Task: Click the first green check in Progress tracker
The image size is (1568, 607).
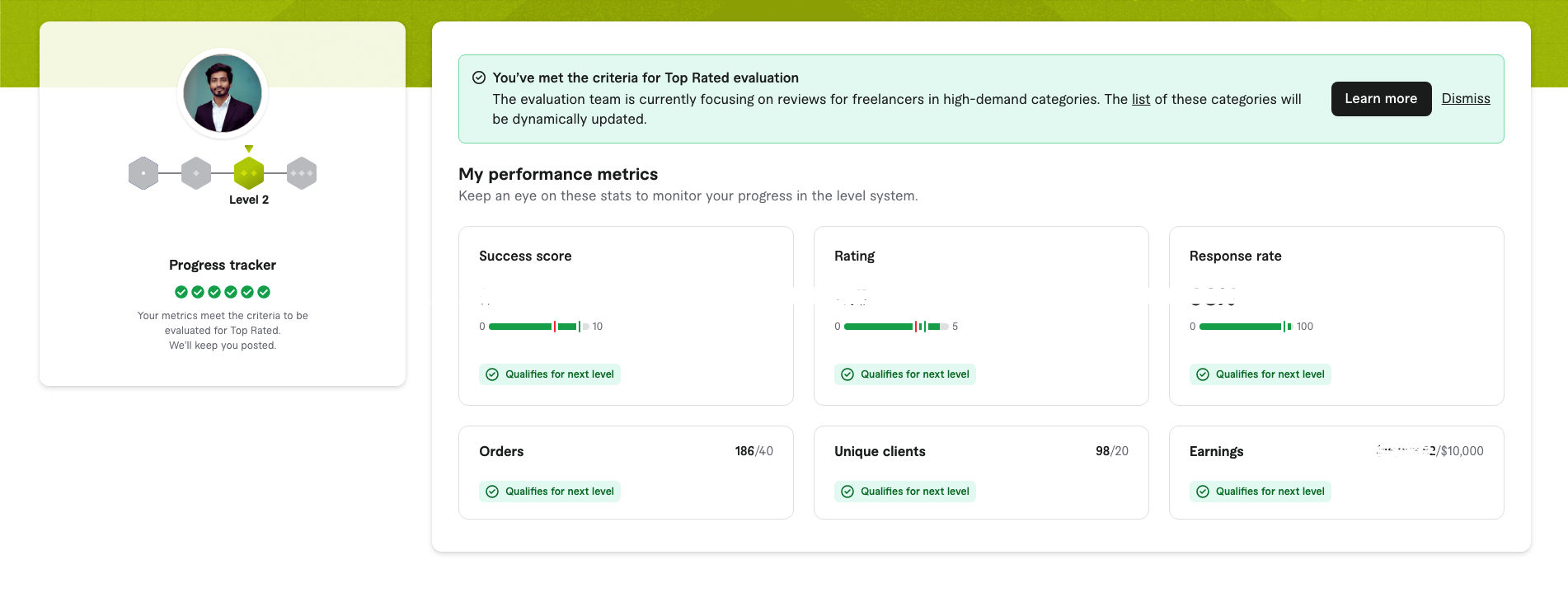Action: [x=181, y=292]
